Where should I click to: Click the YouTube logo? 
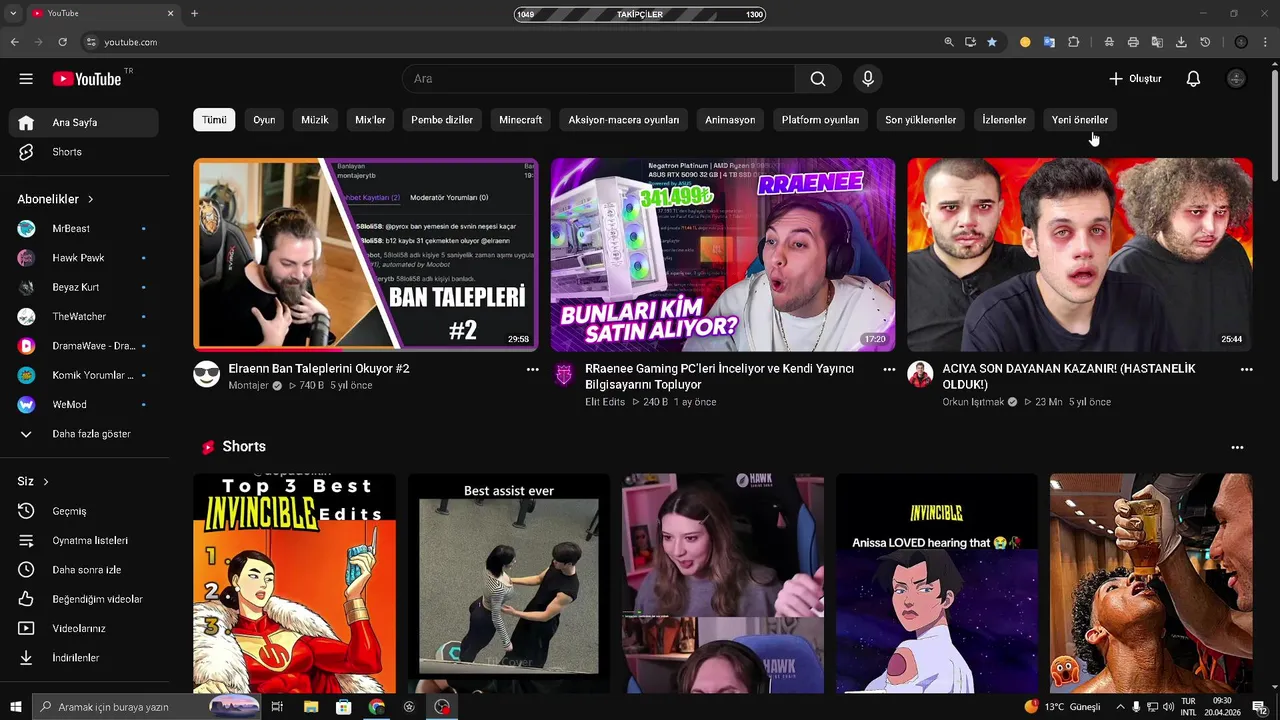87,79
